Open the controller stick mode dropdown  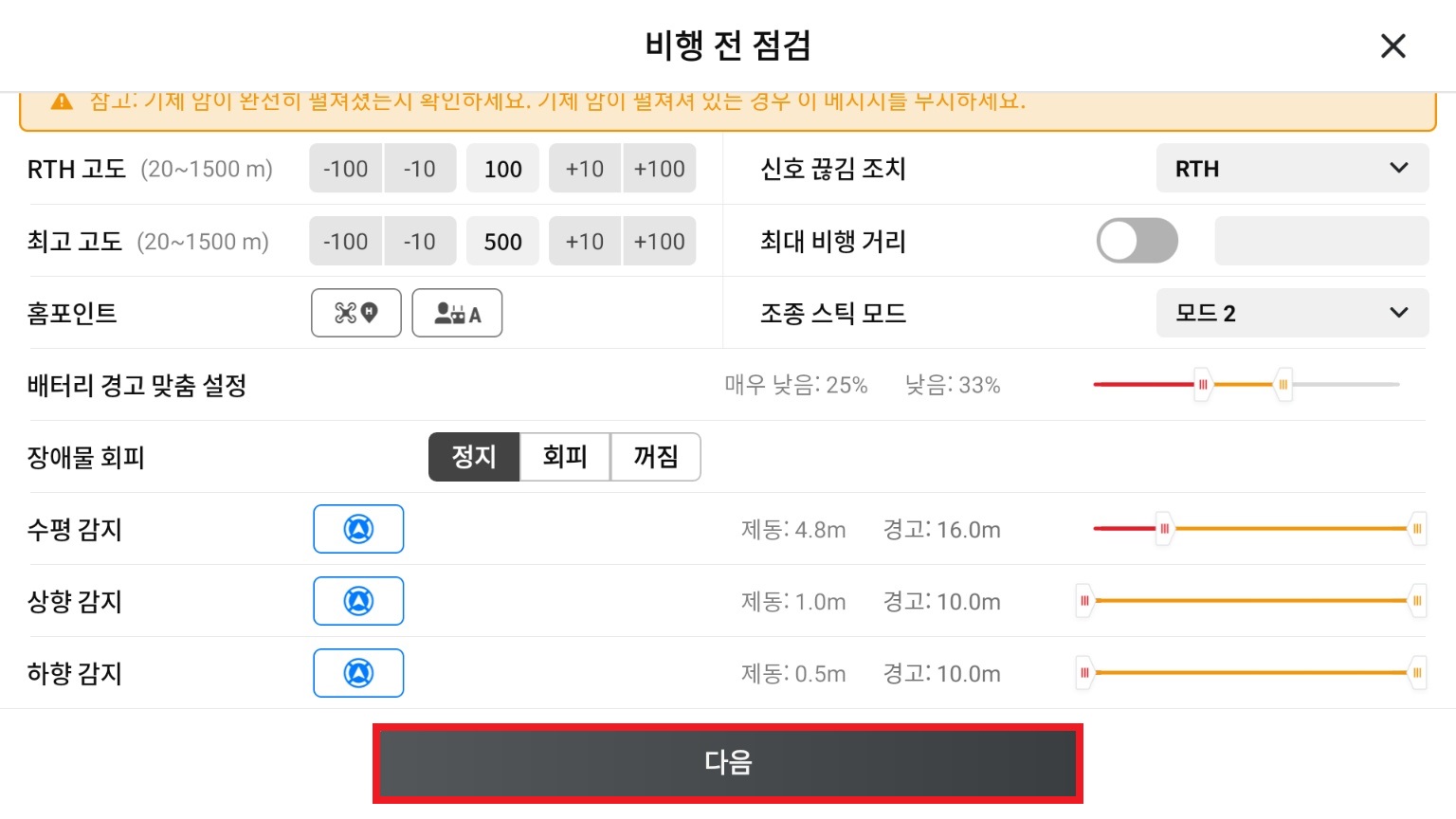point(1292,313)
